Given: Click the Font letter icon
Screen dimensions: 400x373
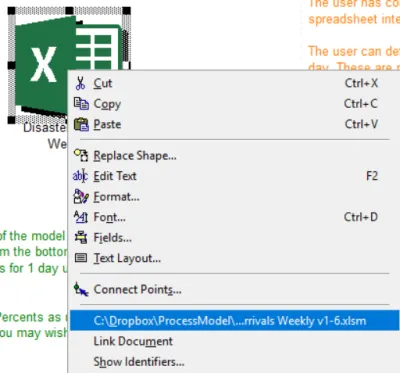Looking at the screenshot, I should click(81, 217).
